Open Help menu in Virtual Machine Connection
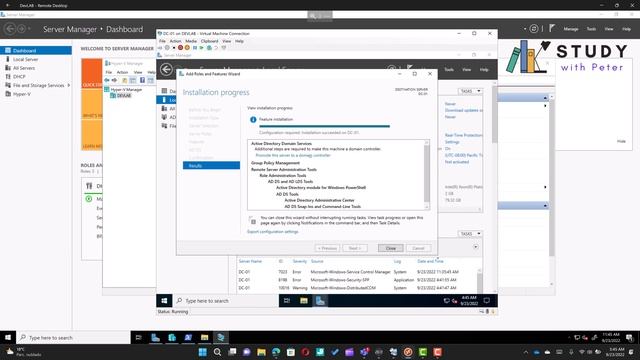The image size is (640, 360). (239, 41)
